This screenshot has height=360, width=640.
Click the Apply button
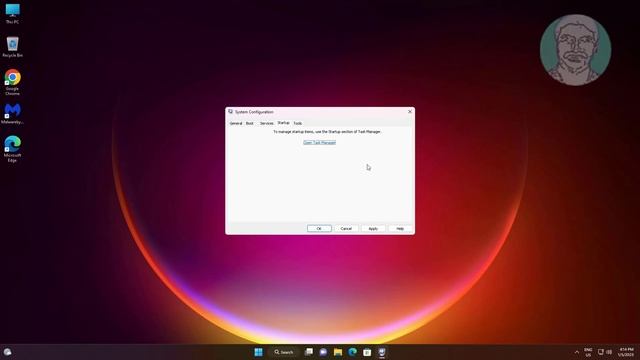(373, 229)
